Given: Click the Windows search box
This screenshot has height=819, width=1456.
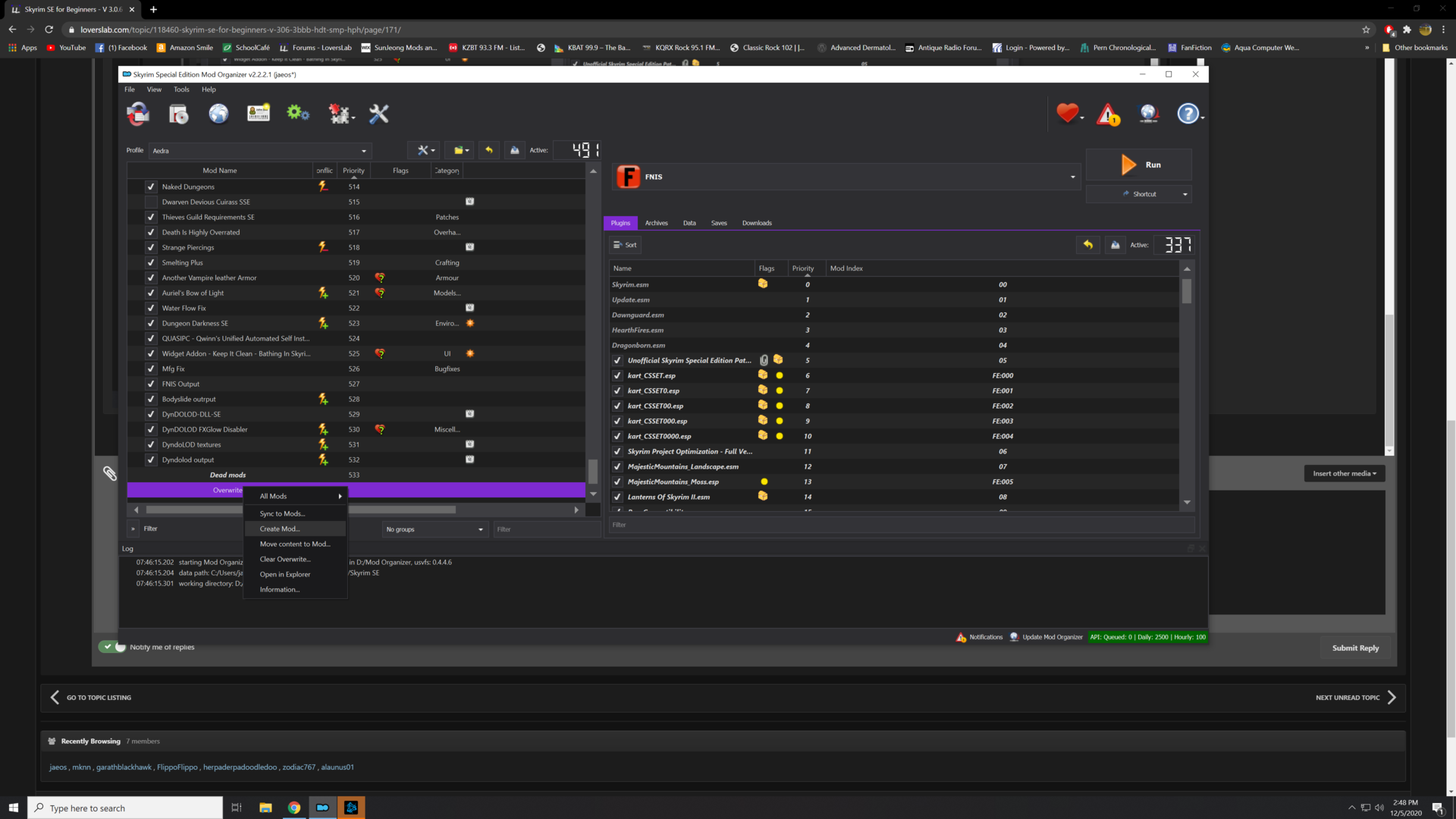Looking at the screenshot, I should [x=126, y=808].
